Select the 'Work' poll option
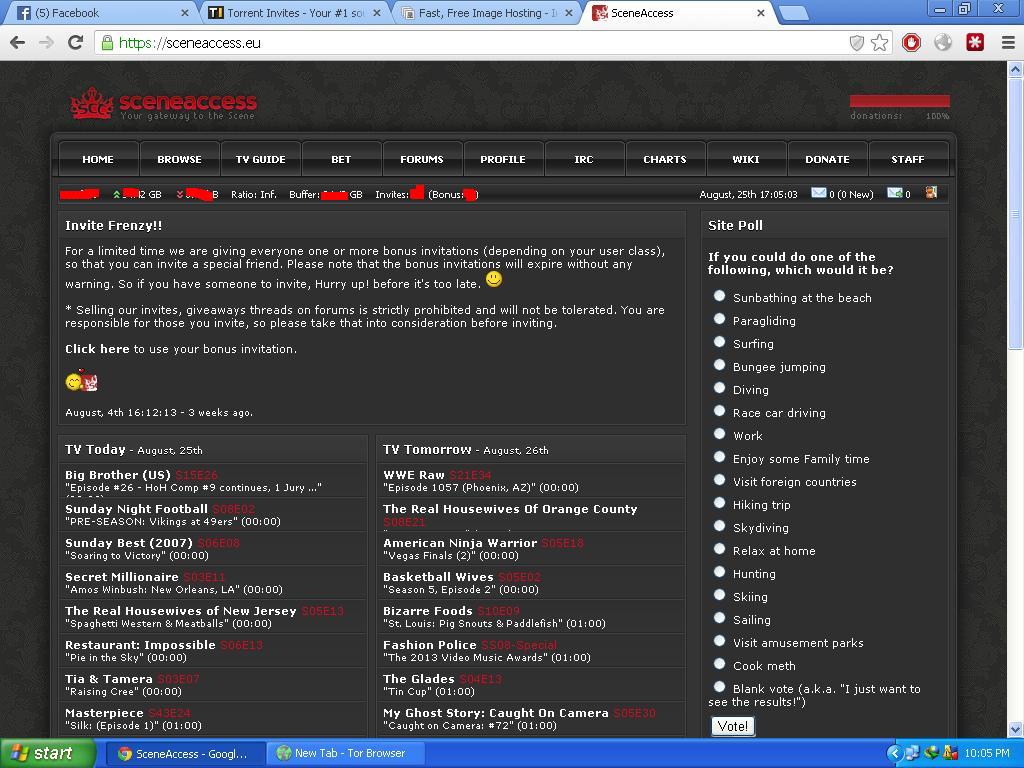Screen dimensions: 1024x768 point(720,434)
